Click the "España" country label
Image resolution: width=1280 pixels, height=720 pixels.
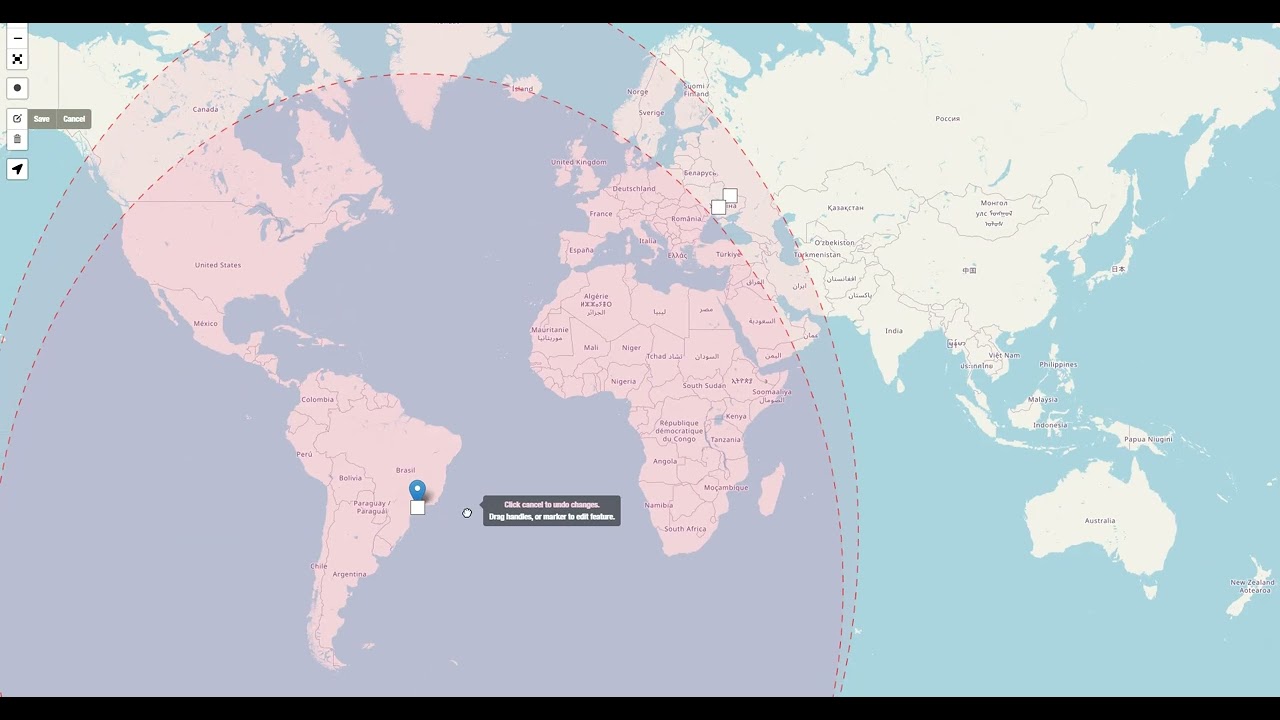(x=581, y=250)
